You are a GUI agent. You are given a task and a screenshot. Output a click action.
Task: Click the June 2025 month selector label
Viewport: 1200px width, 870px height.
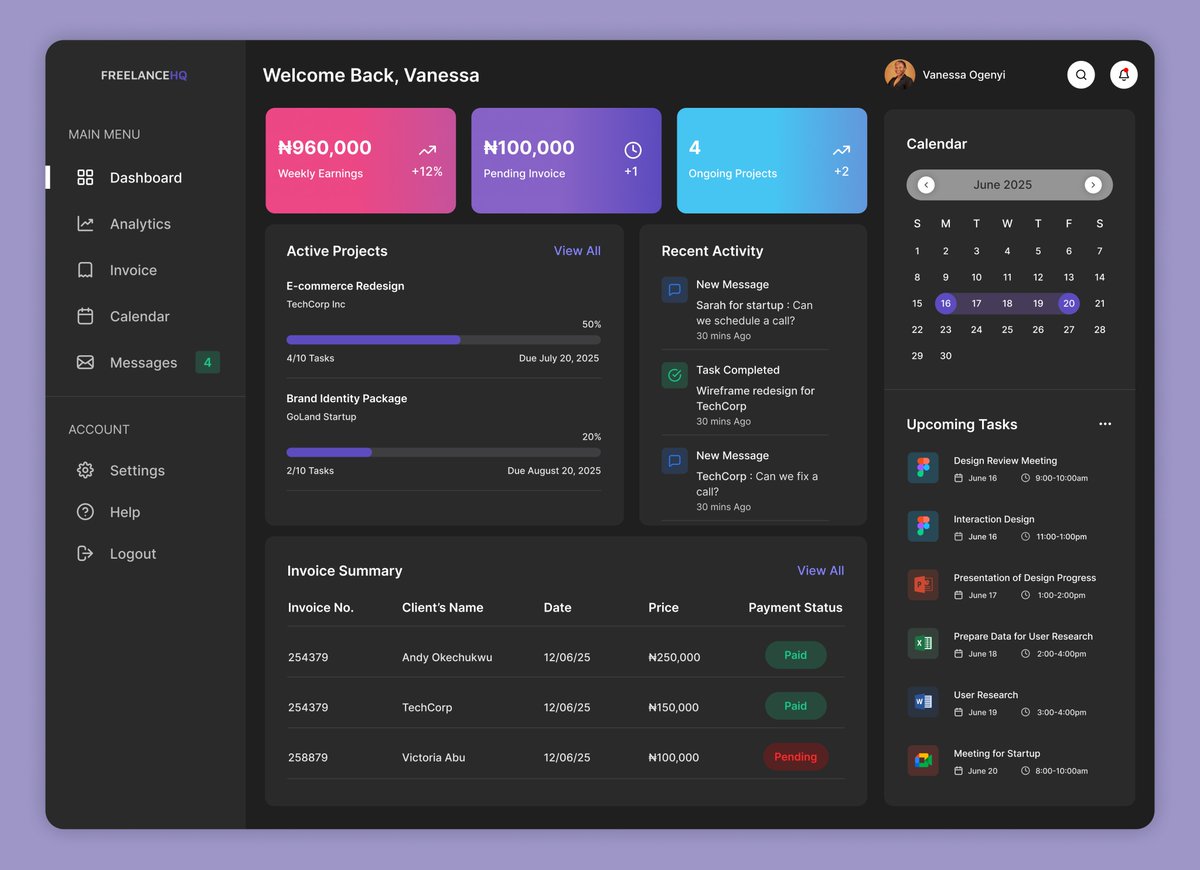click(1002, 185)
